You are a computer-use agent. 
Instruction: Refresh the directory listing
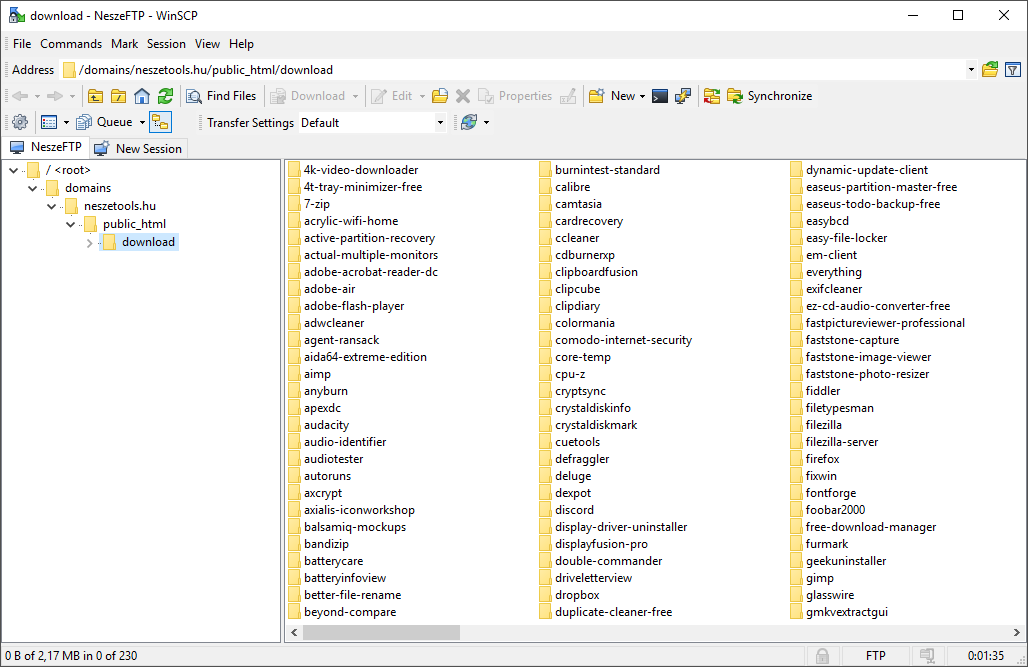165,96
